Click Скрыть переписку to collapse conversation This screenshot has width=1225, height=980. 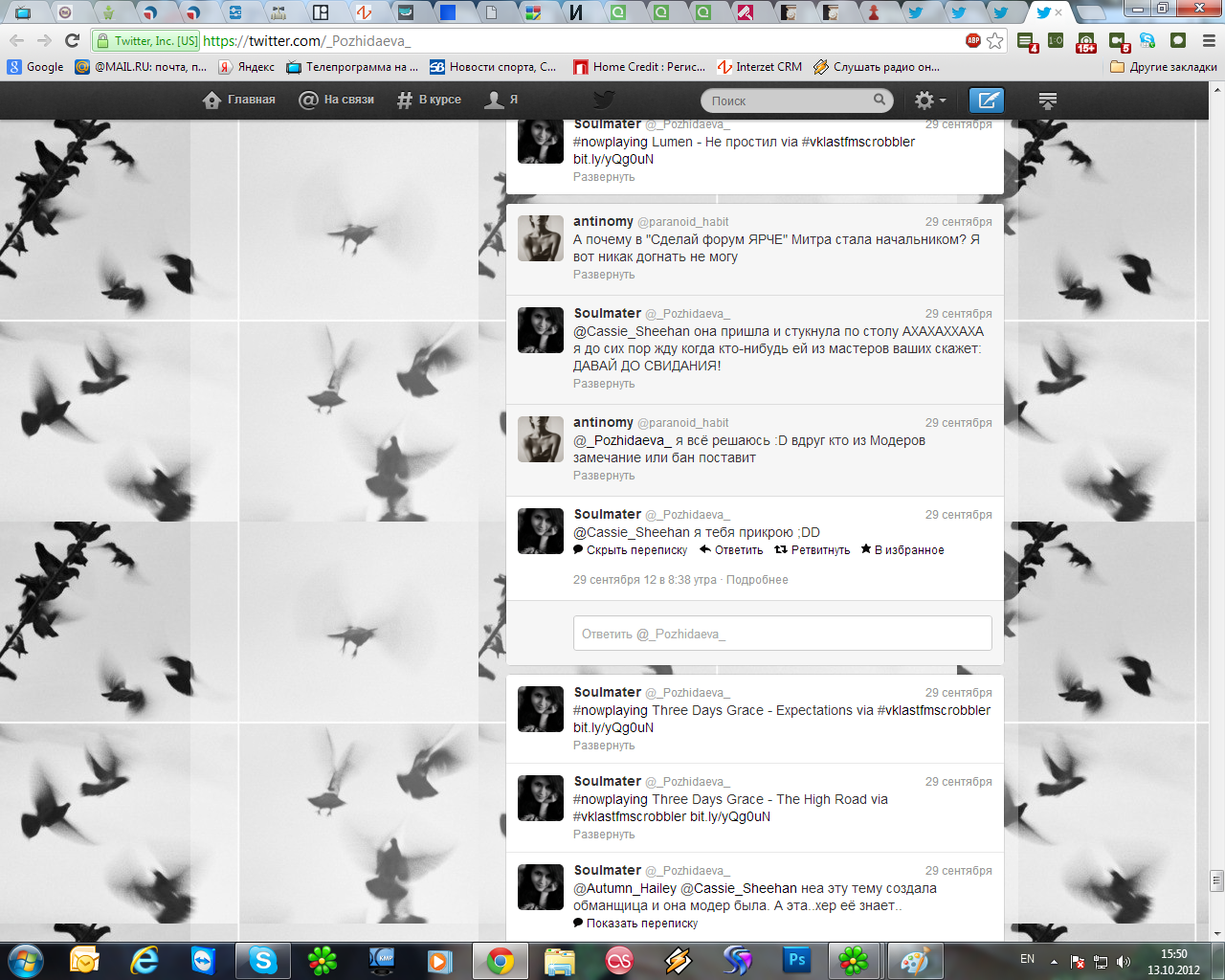pos(631,550)
